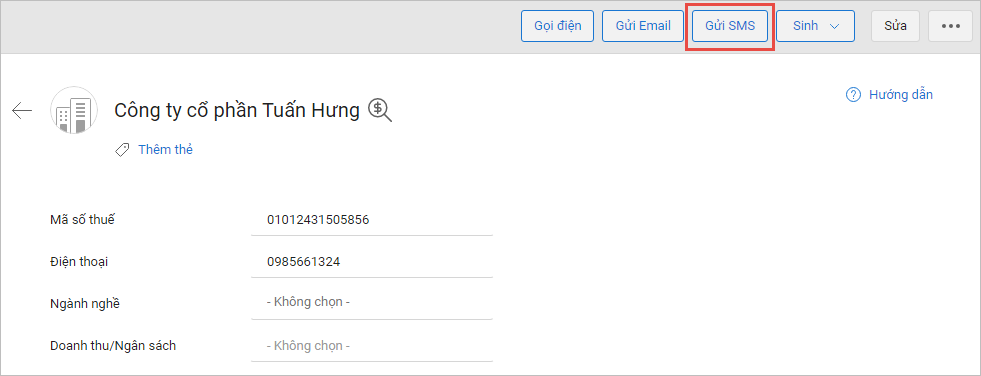The image size is (981, 376).
Task: Click the Gửi SMS button
Action: [730, 26]
